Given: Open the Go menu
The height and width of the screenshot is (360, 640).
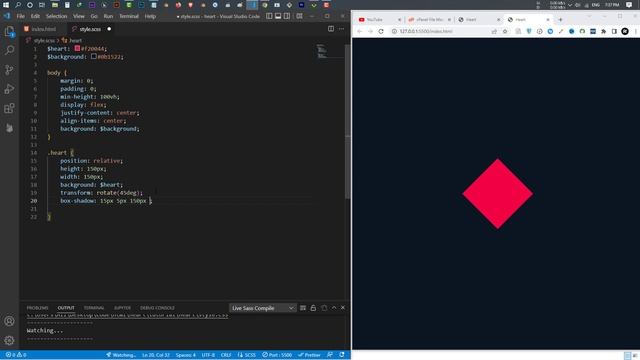Looking at the screenshot, I should coord(94,16).
